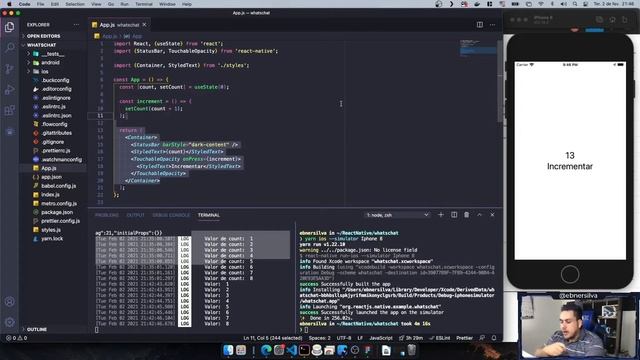Viewport: 640px width, 360px height.
Task: Create a new terminal with plus icon
Action: pyautogui.click(x=441, y=215)
